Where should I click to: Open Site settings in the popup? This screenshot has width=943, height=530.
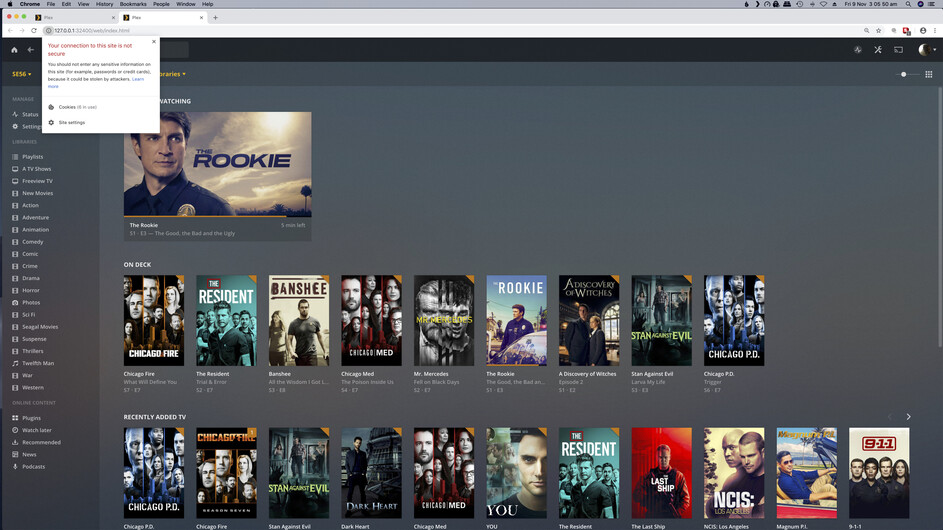(x=72, y=123)
